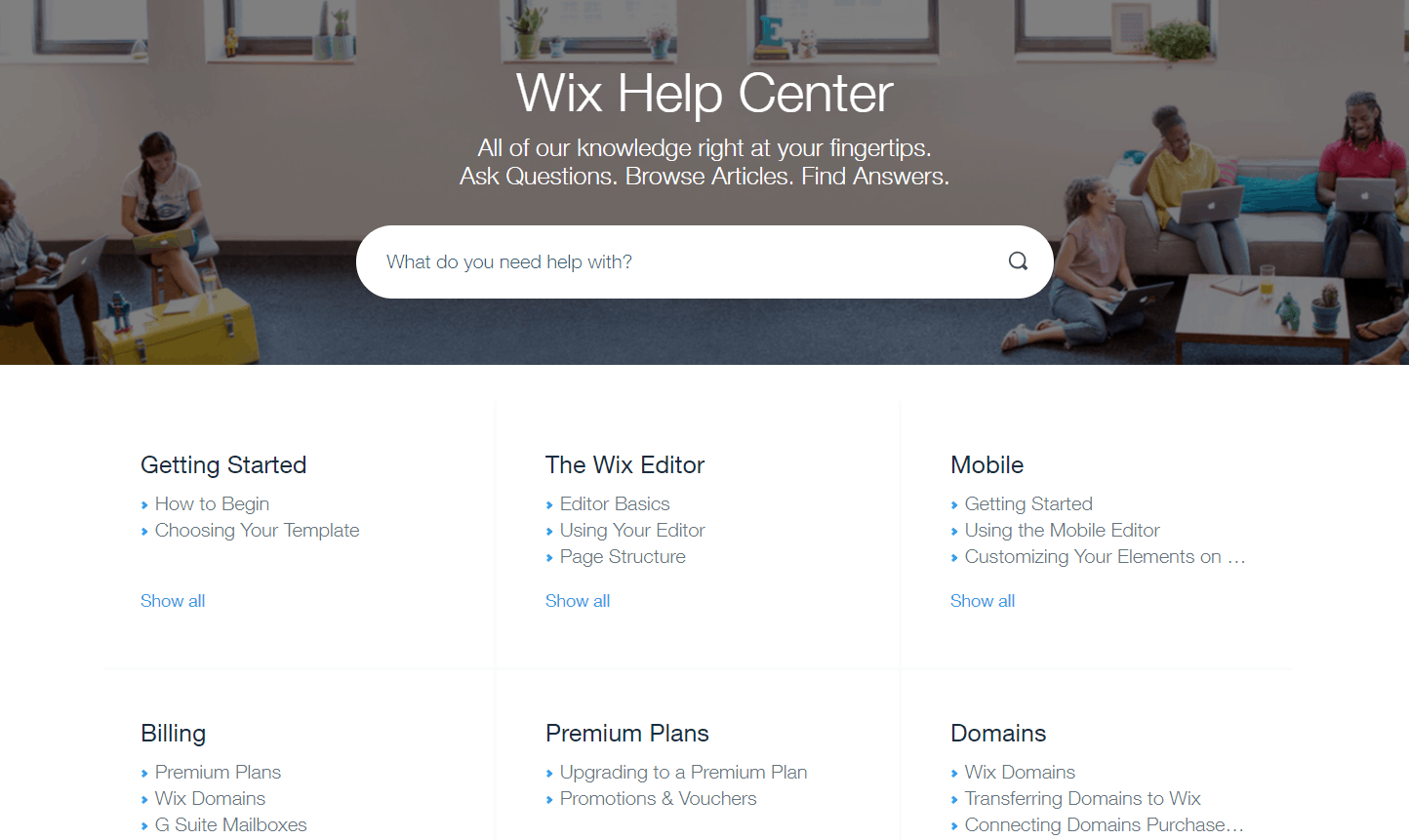Open Connecting Domains Purchase… link

(1105, 824)
